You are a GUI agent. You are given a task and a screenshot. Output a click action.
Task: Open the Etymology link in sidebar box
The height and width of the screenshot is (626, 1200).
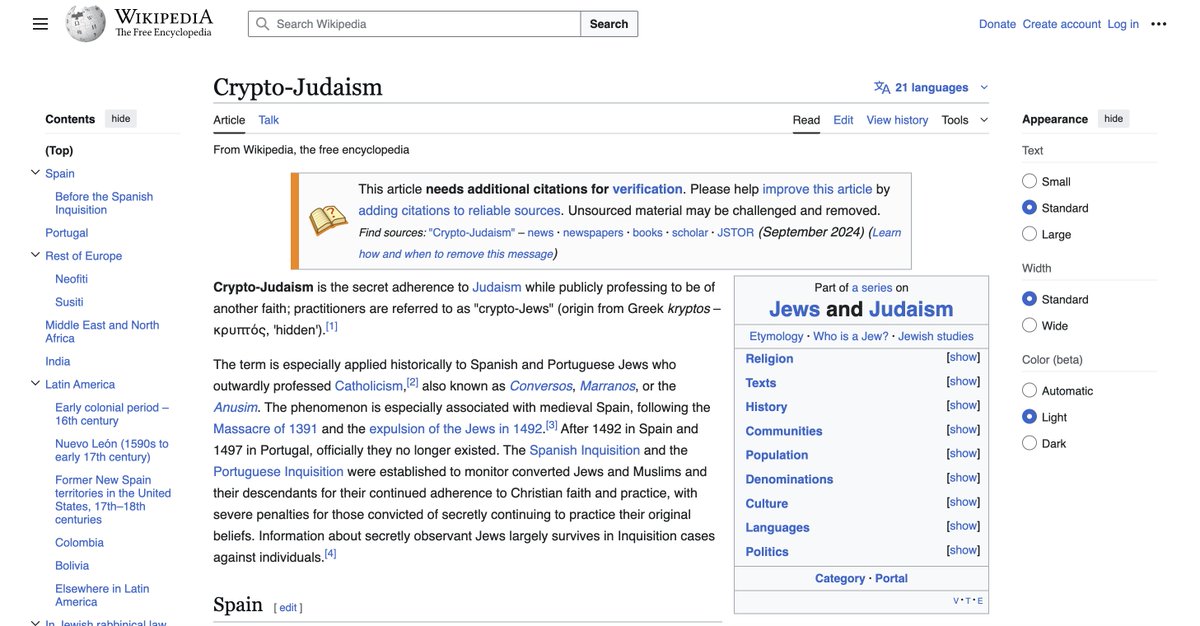776,336
